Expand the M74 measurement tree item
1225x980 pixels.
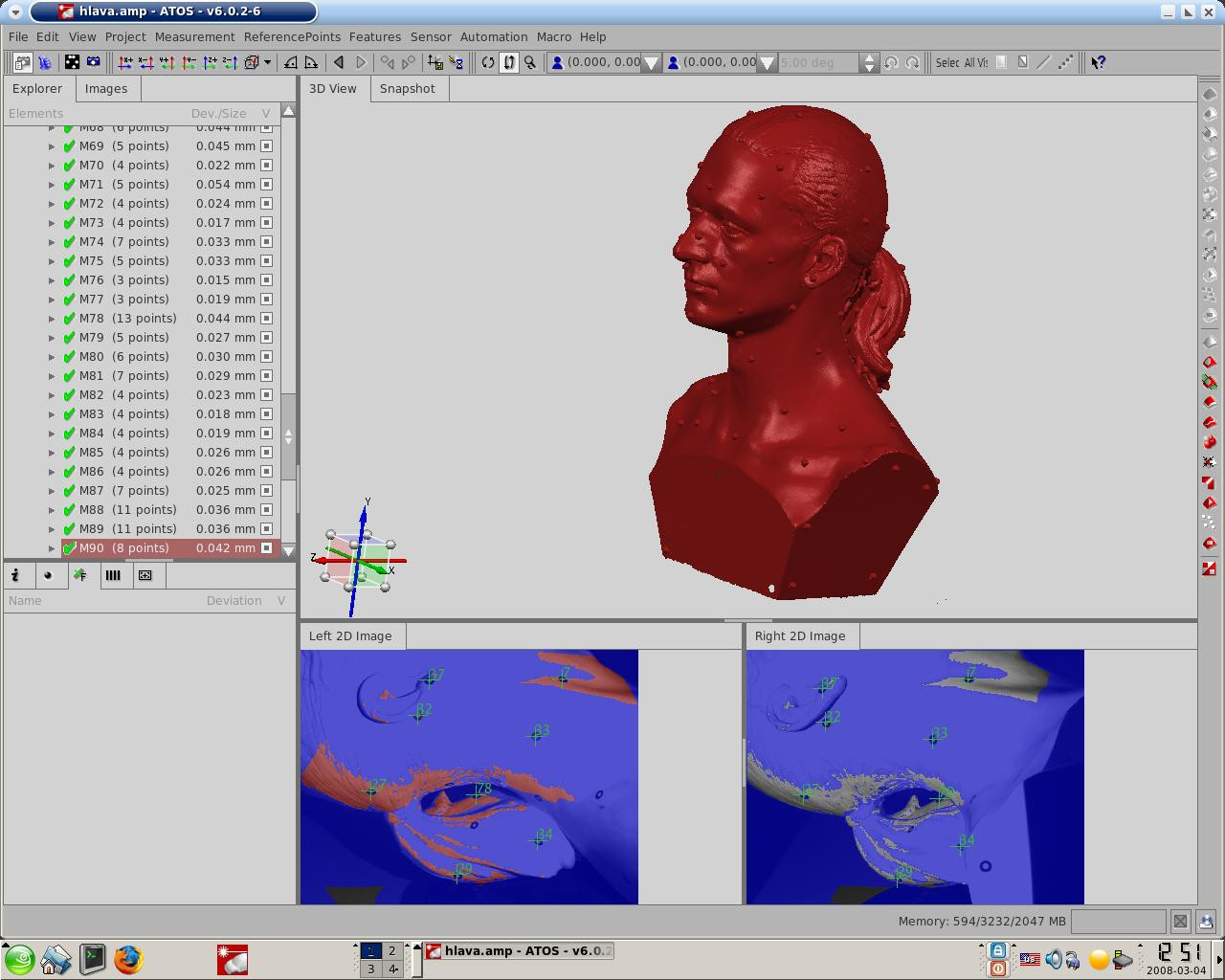(53, 242)
